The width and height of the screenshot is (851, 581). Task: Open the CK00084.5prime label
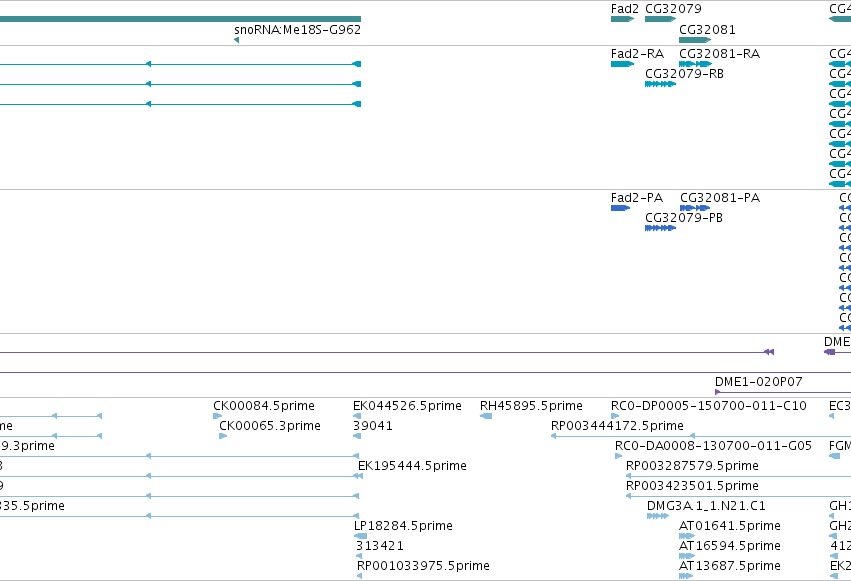pos(264,405)
